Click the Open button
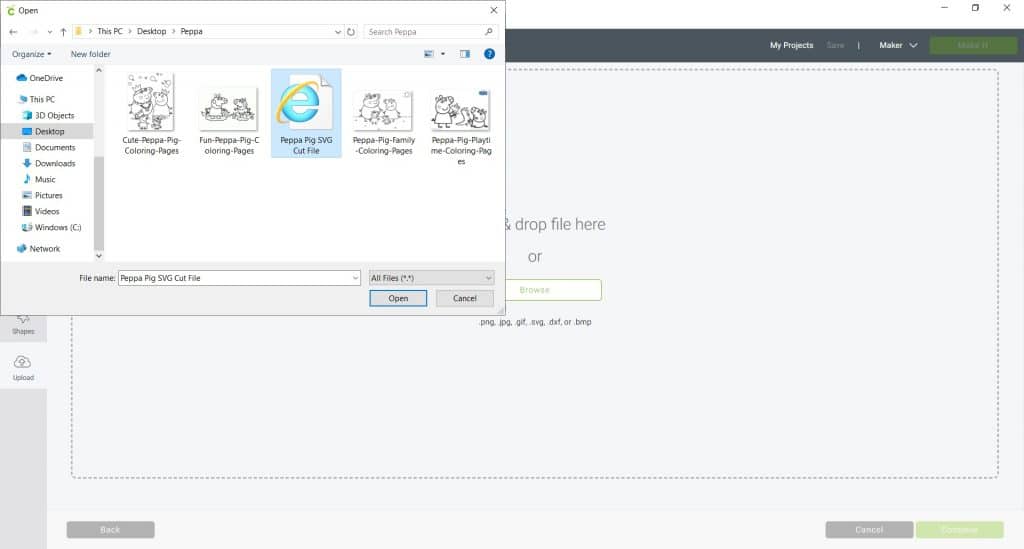Viewport: 1024px width, 549px height. click(x=398, y=298)
